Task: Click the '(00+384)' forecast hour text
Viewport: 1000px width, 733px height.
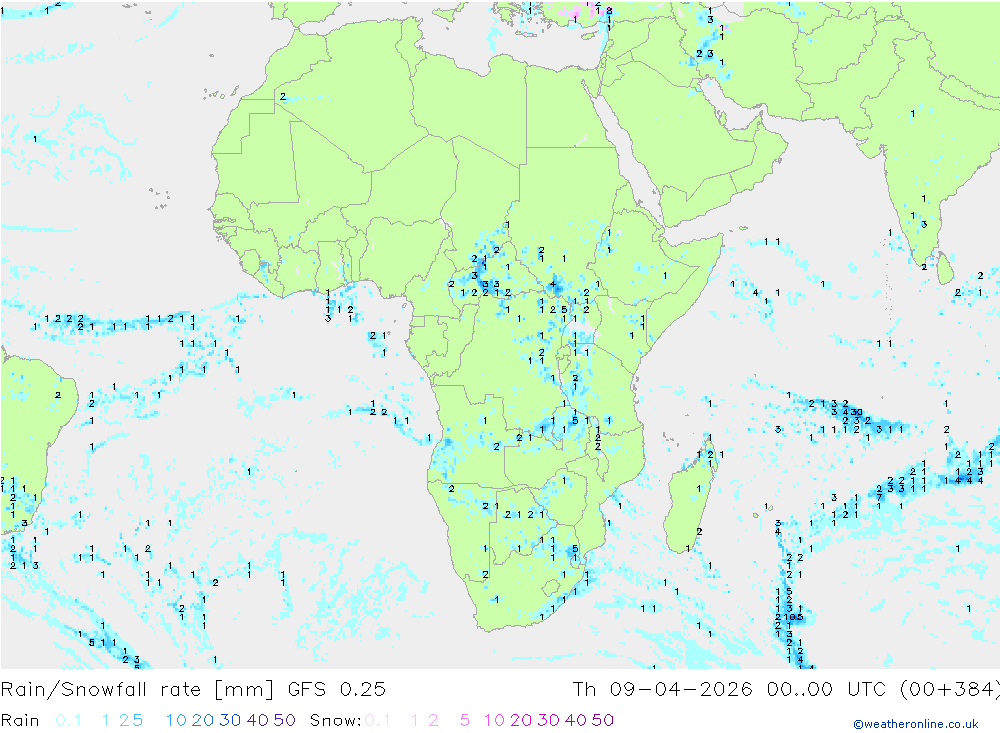Action: (950, 690)
